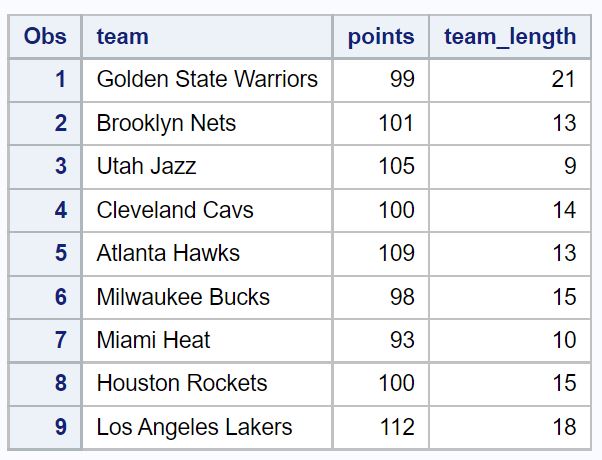Select the Houston Rockets cell
The image size is (602, 460).
(182, 384)
